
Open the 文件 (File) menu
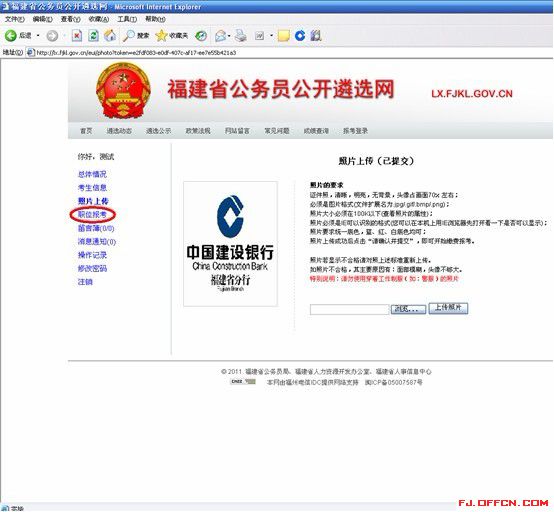click(14, 19)
